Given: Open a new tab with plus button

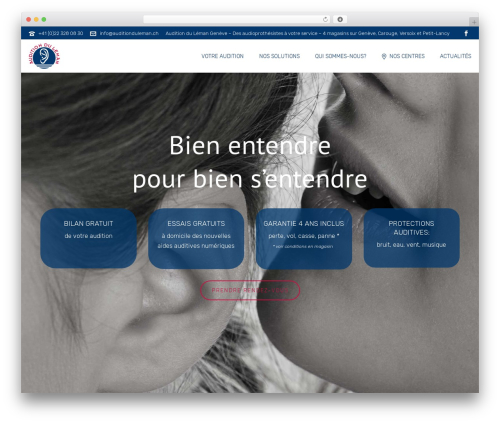Looking at the screenshot, I should tap(474, 22).
